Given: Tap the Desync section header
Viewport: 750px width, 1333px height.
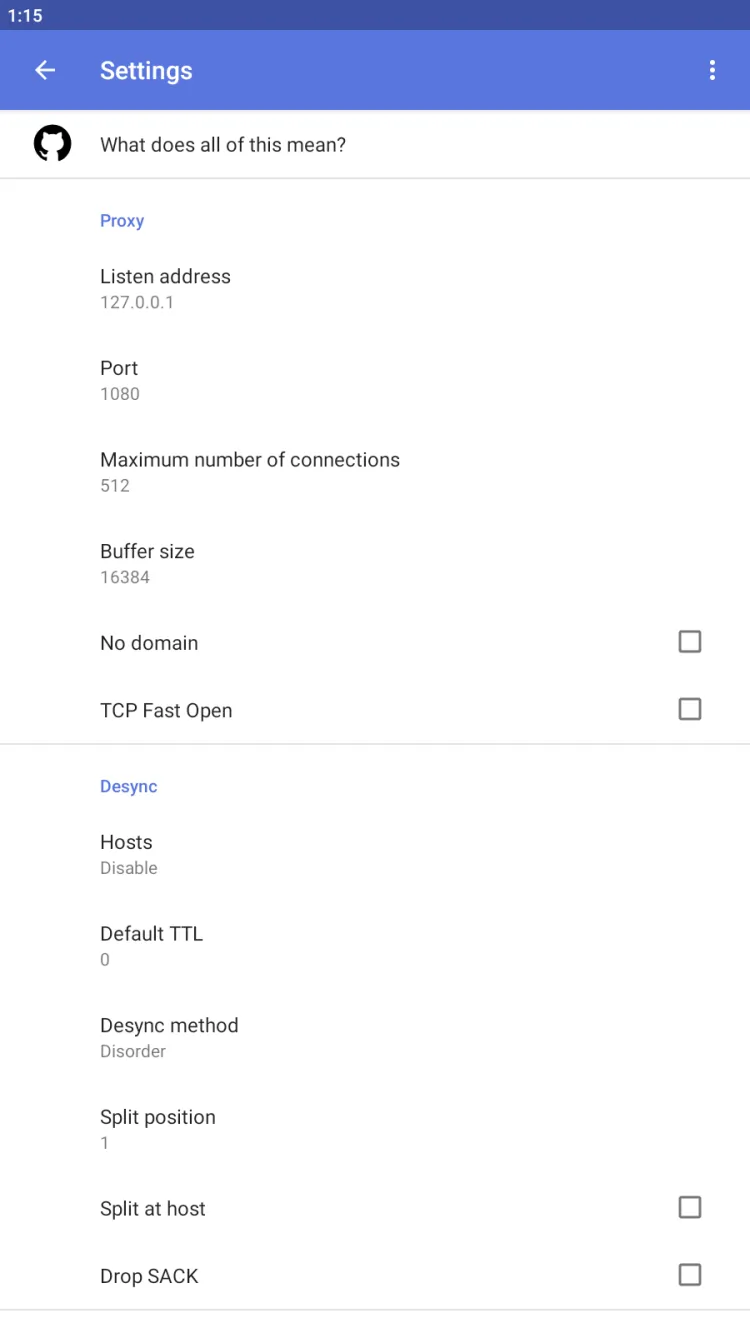Looking at the screenshot, I should [129, 787].
